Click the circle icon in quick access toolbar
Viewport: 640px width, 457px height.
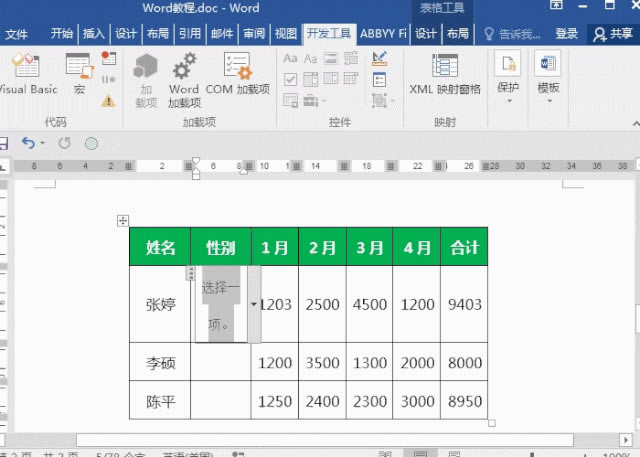[91, 143]
